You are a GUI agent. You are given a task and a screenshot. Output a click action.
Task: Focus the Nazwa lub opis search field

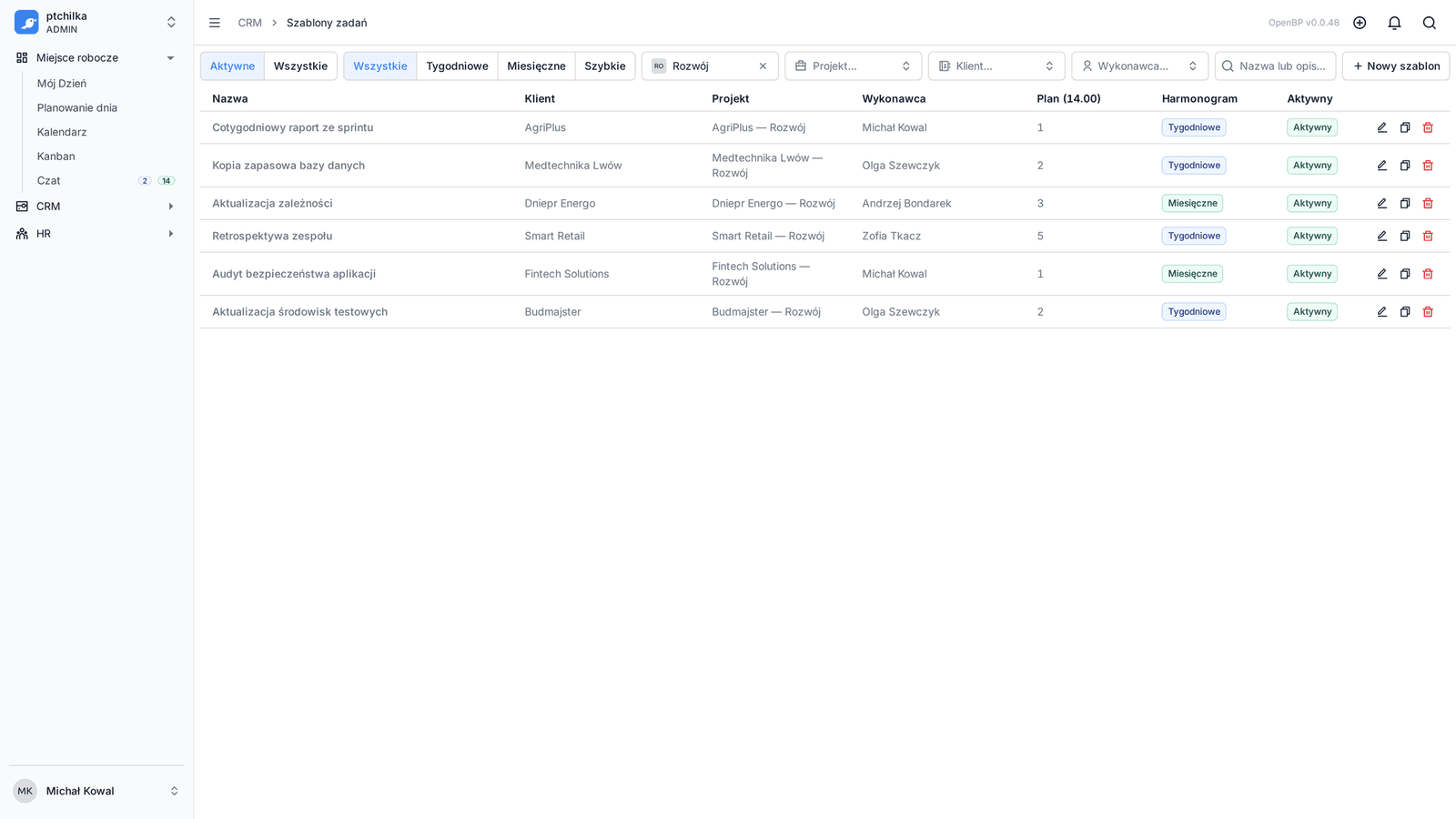[x=1275, y=66]
